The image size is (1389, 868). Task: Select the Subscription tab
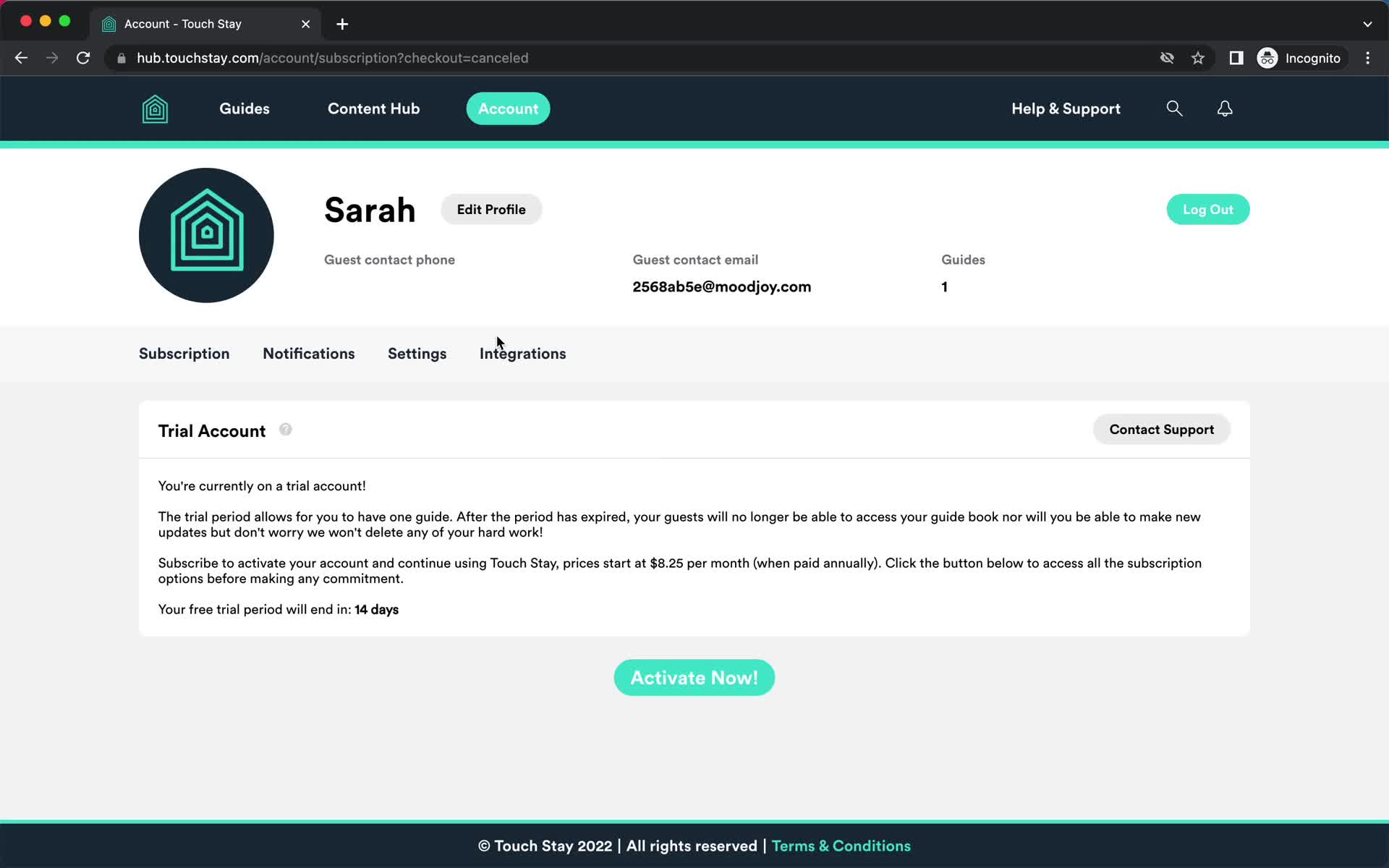tap(184, 353)
